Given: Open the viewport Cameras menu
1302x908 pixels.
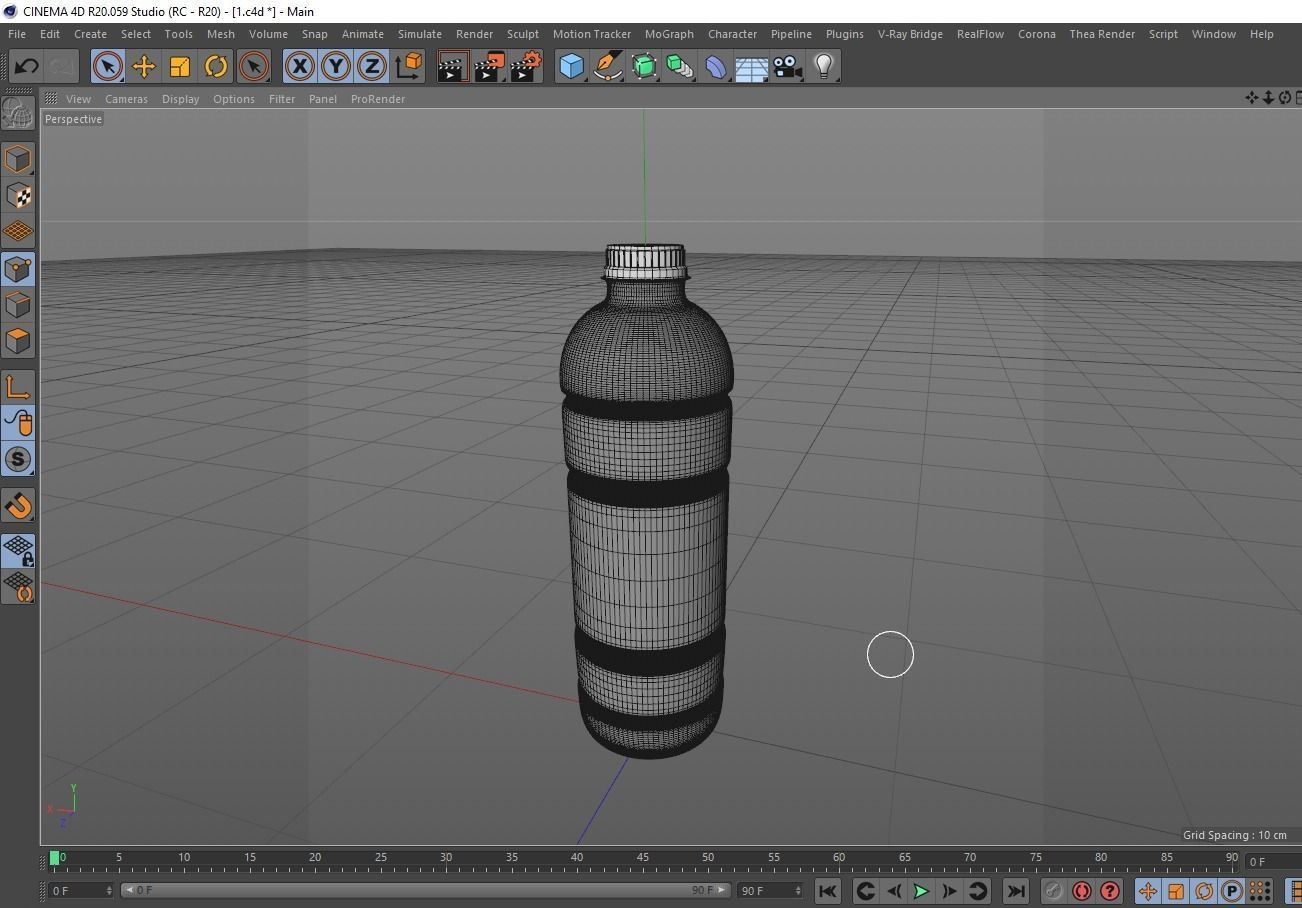Looking at the screenshot, I should click(x=126, y=99).
